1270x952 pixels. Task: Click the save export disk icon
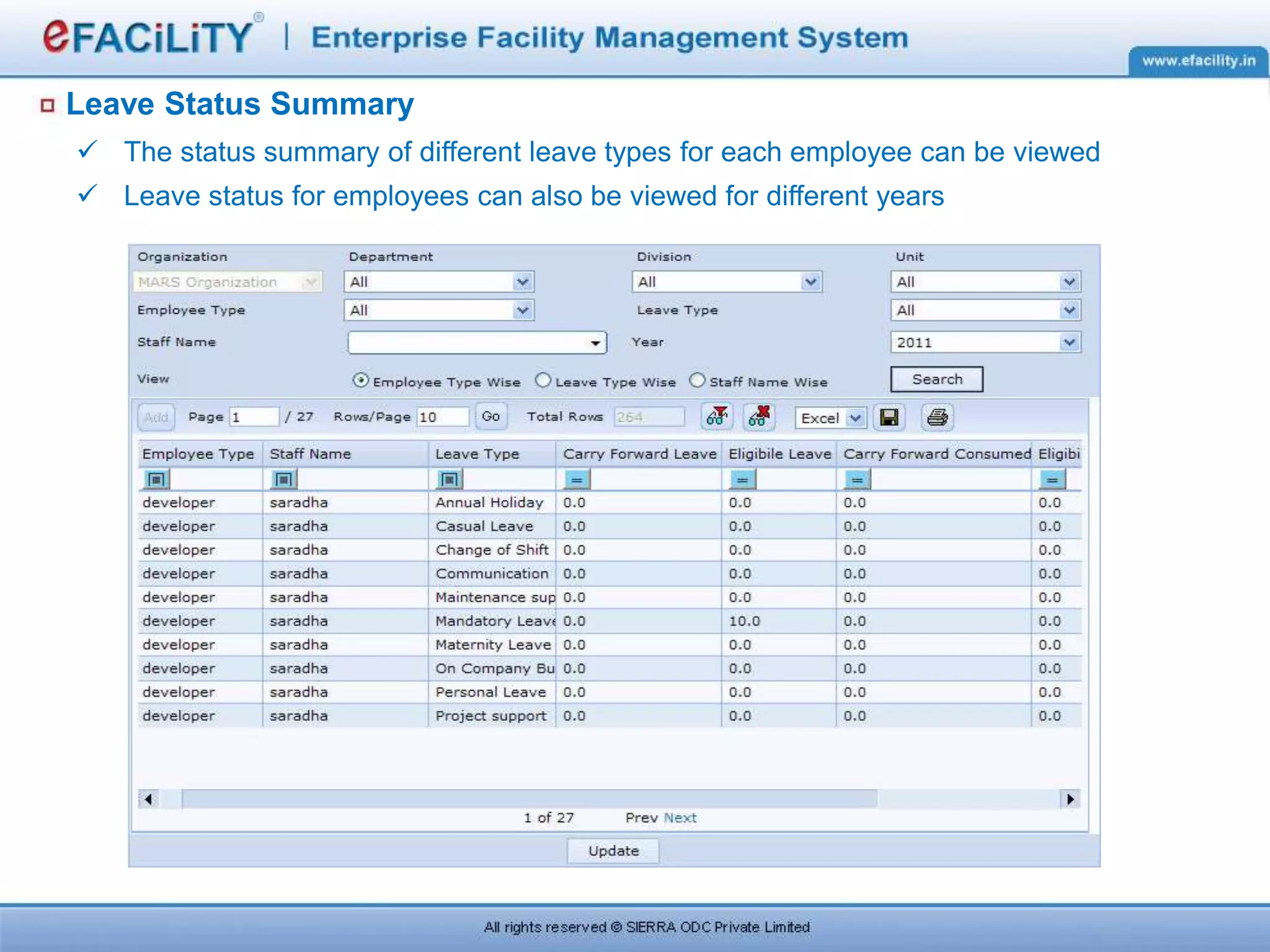(889, 417)
